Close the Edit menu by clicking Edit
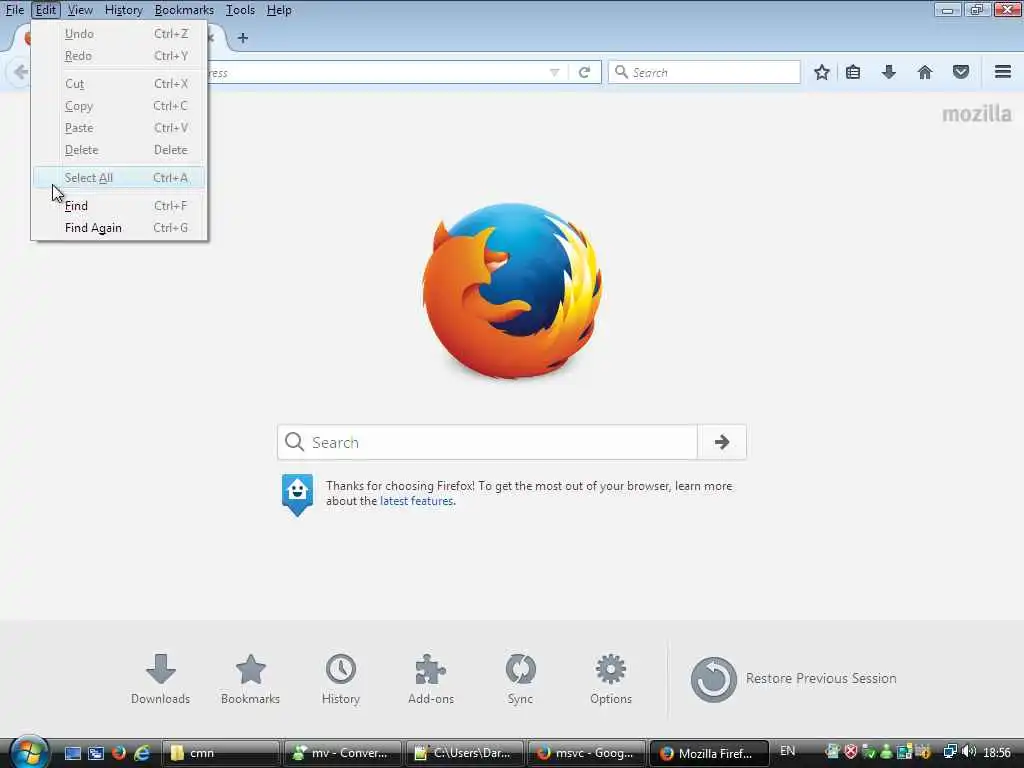 click(x=45, y=10)
